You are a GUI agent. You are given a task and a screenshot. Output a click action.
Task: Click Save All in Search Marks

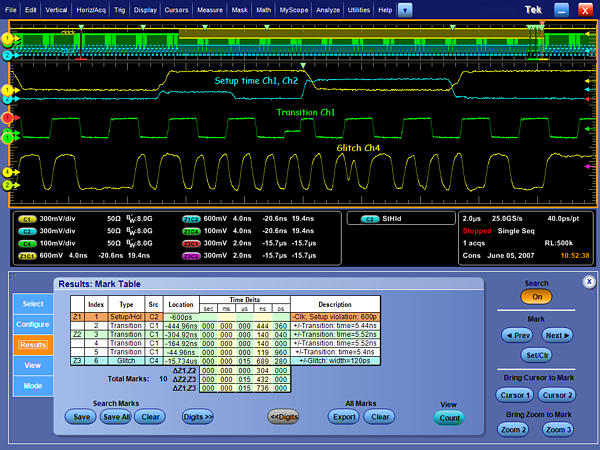(115, 418)
